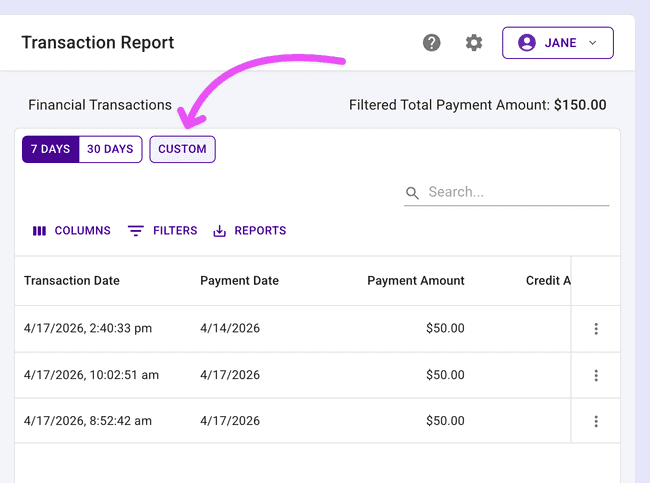Open settings via the gear icon

[474, 43]
